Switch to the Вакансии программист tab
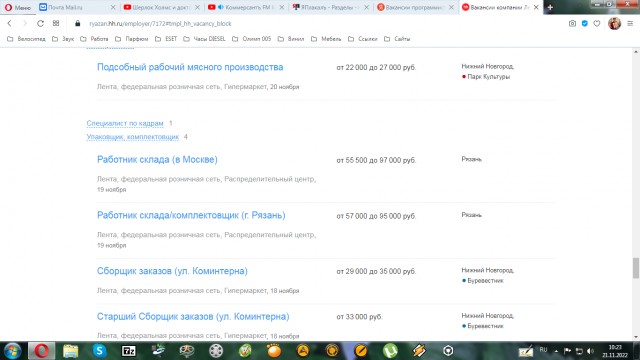640x360 pixels. coord(411,7)
